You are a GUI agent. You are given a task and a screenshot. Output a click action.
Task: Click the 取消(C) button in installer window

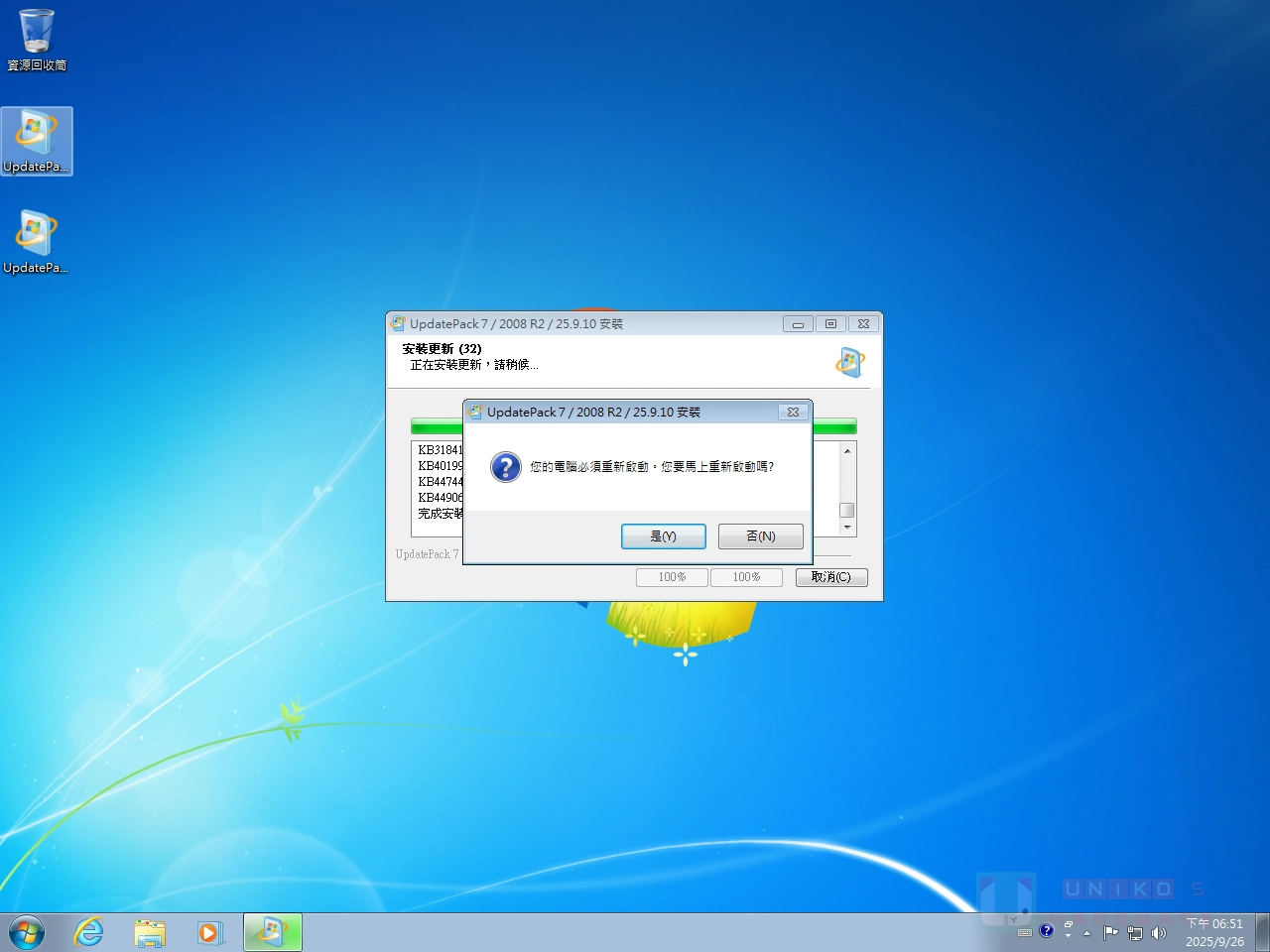(831, 577)
